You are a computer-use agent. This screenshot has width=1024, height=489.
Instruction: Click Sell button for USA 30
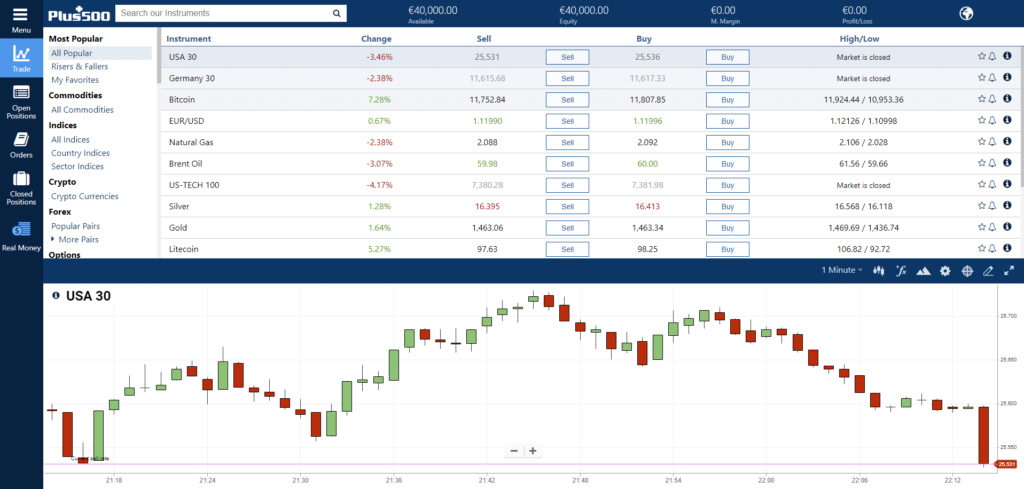pyautogui.click(x=568, y=57)
